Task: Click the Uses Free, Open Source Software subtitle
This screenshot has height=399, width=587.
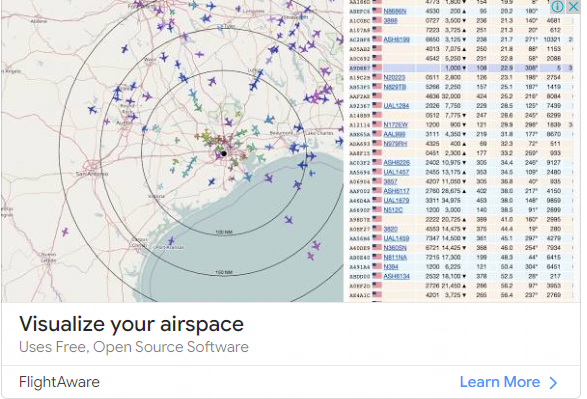Action: coord(134,347)
